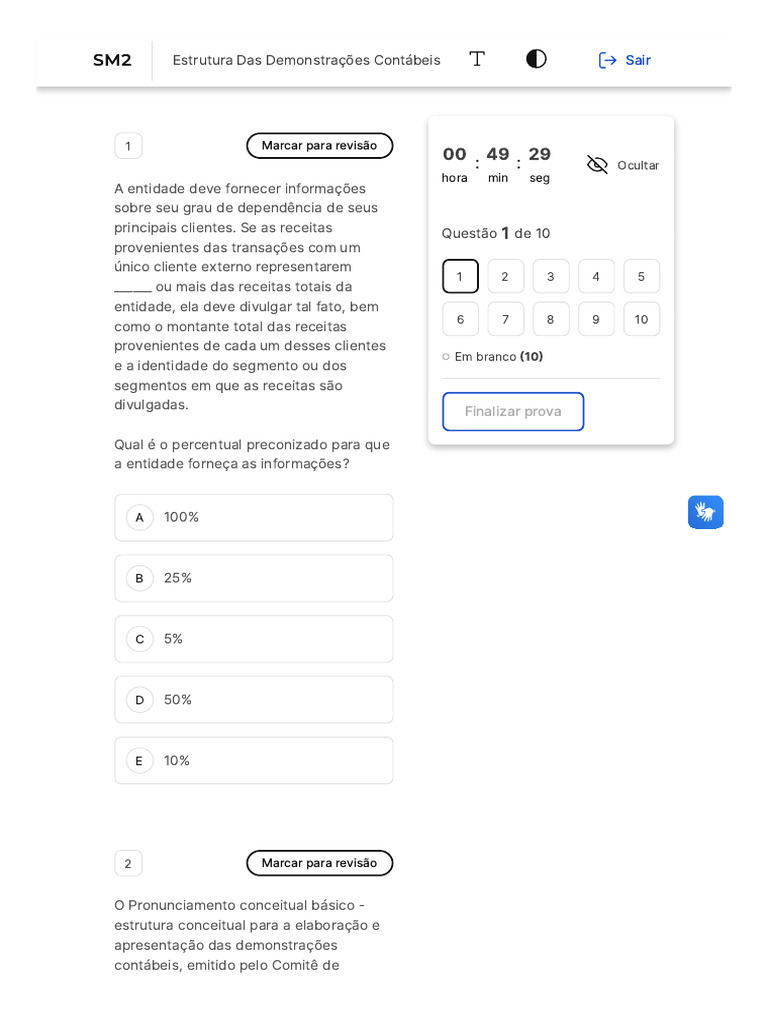768x1024 pixels.
Task: Mark question 1 for review
Action: pos(319,146)
